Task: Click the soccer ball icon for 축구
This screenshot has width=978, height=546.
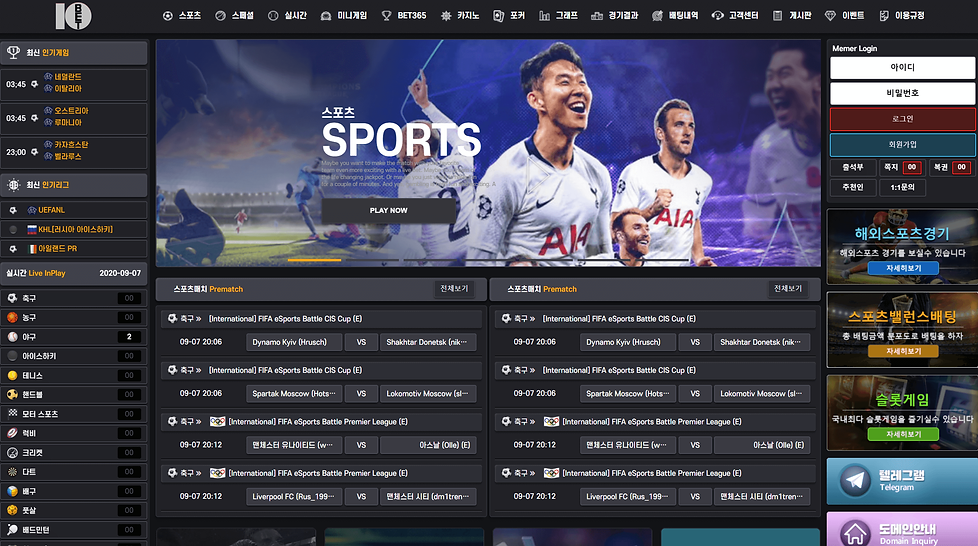Action: pyautogui.click(x=12, y=298)
